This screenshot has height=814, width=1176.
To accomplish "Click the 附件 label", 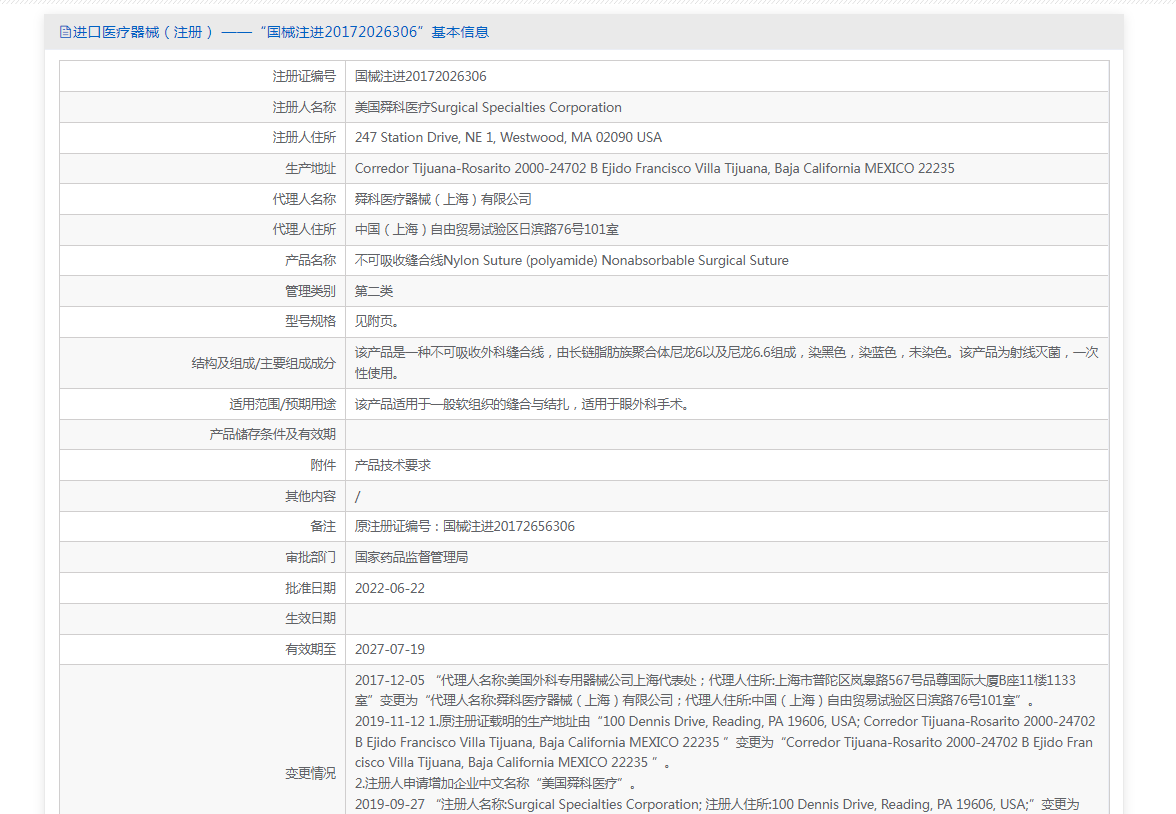I will (x=323, y=465).
